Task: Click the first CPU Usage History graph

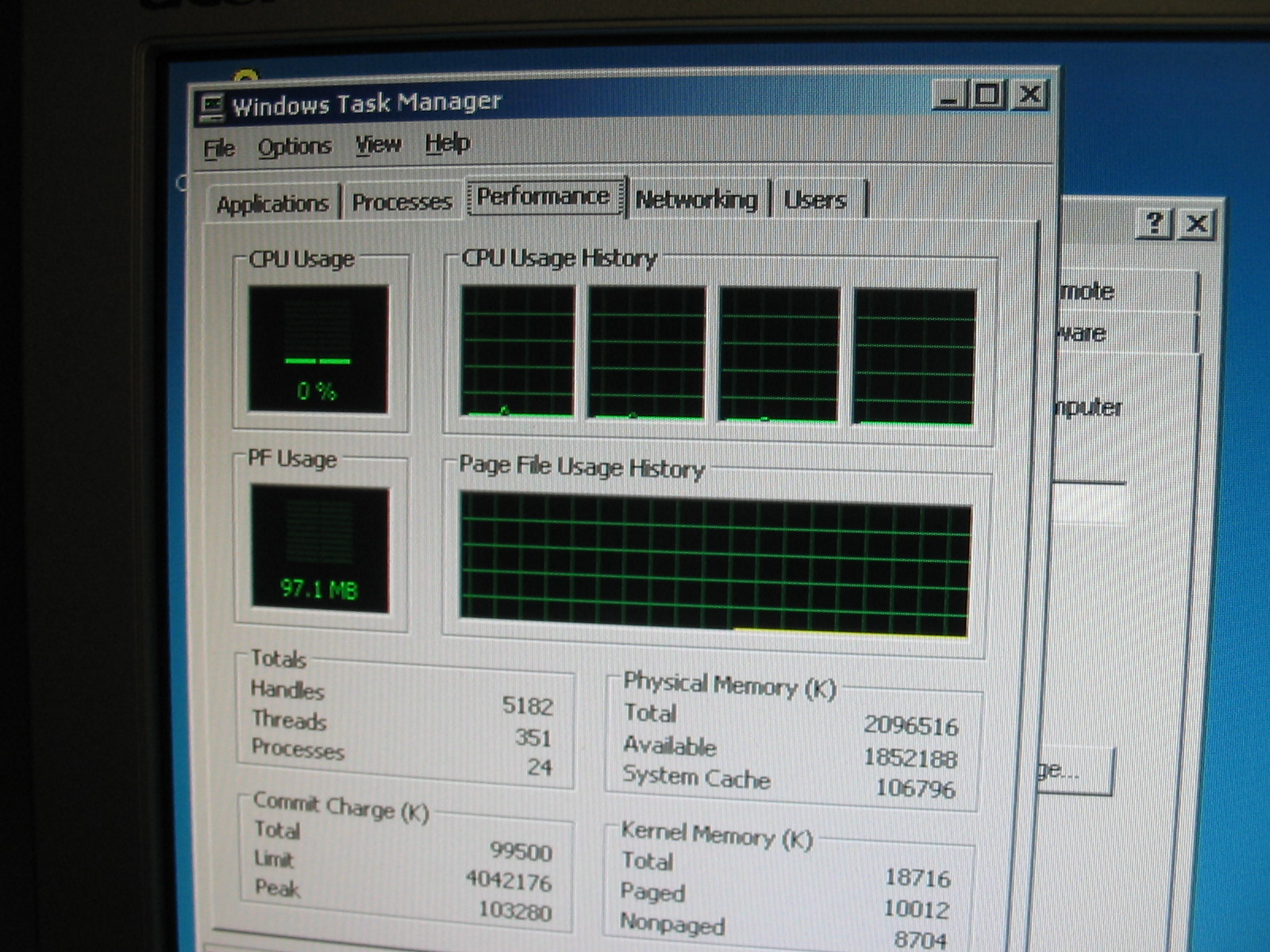Action: pyautogui.click(x=518, y=351)
